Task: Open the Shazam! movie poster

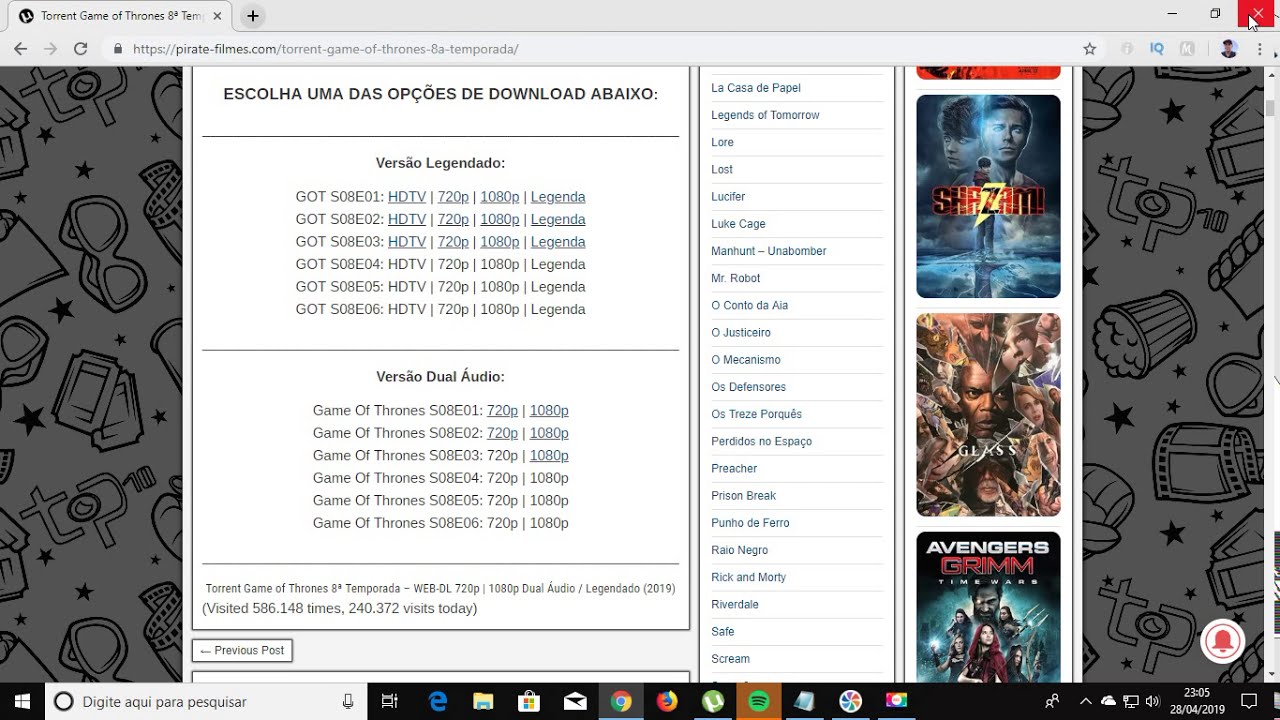Action: 988,196
